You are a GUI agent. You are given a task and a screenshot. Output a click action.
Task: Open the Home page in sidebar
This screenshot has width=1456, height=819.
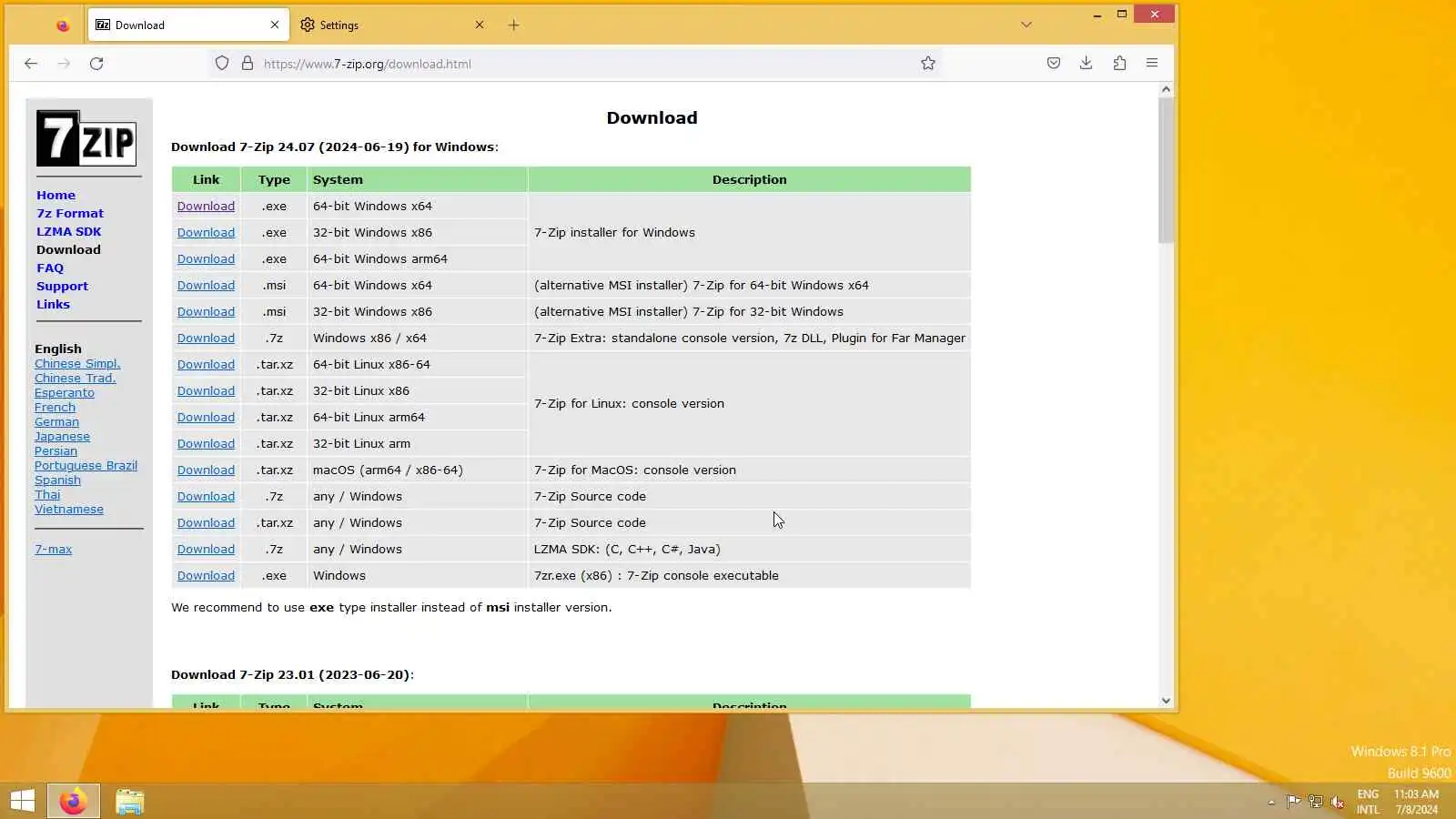[x=56, y=196]
